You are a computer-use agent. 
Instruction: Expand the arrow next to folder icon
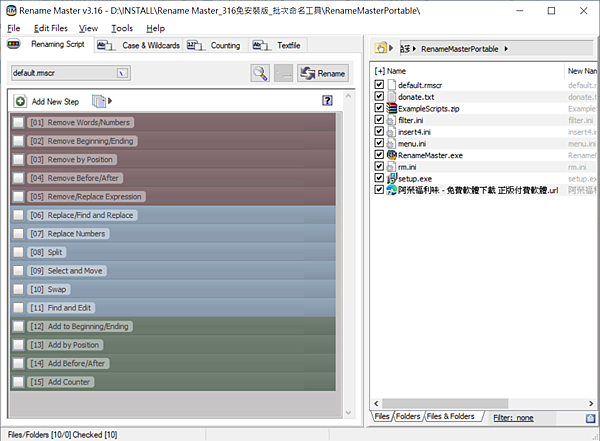391,48
